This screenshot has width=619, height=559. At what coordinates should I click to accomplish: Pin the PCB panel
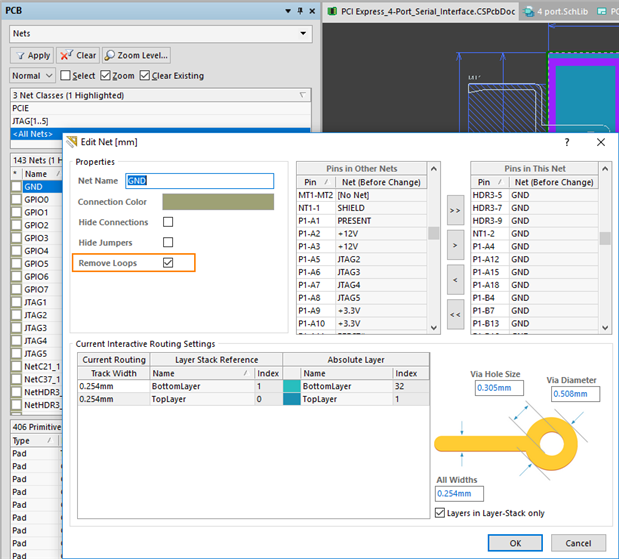(x=300, y=11)
